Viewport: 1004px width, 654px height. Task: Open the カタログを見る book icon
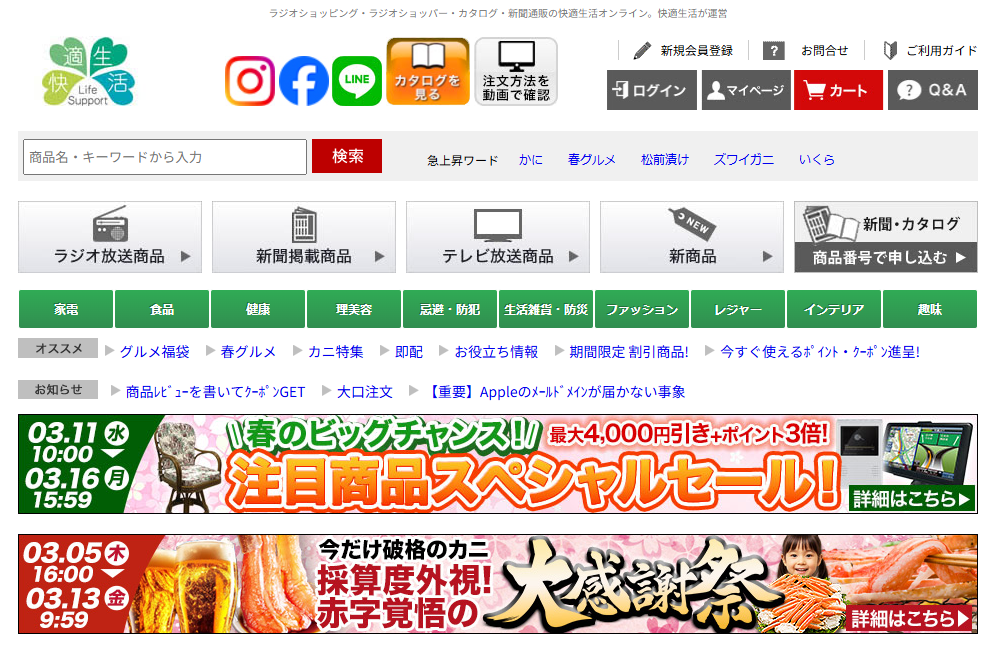[x=427, y=72]
